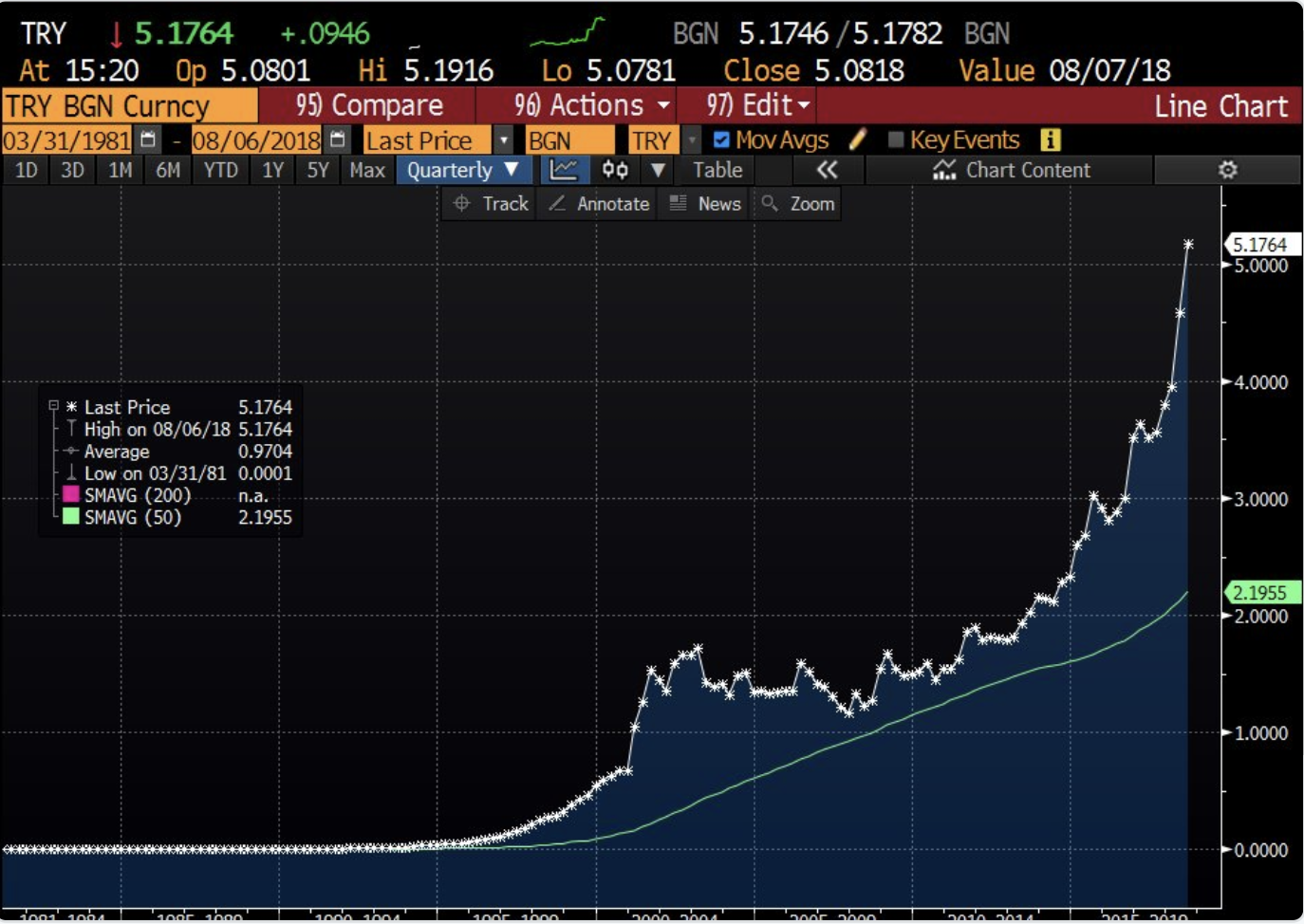
Task: Click the magenta SMAVG (200) color swatch
Action: click(x=70, y=494)
